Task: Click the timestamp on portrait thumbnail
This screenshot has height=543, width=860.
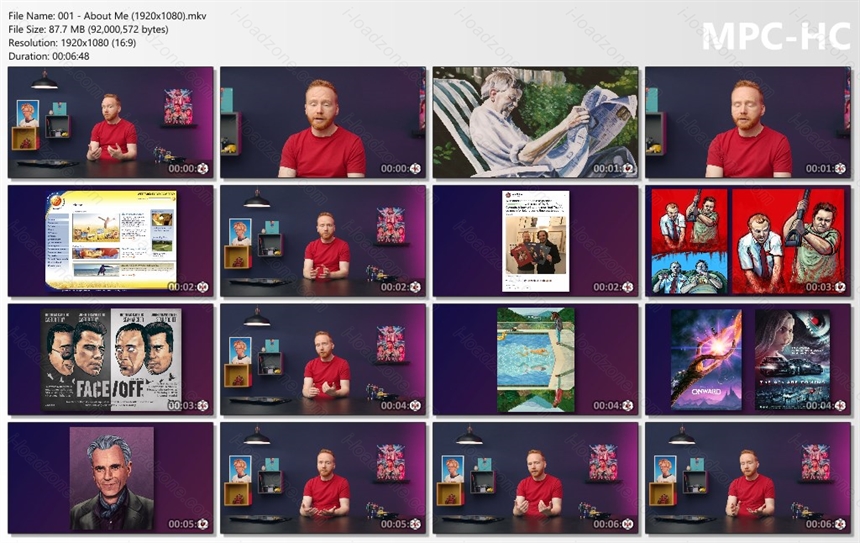Action: pos(188,524)
